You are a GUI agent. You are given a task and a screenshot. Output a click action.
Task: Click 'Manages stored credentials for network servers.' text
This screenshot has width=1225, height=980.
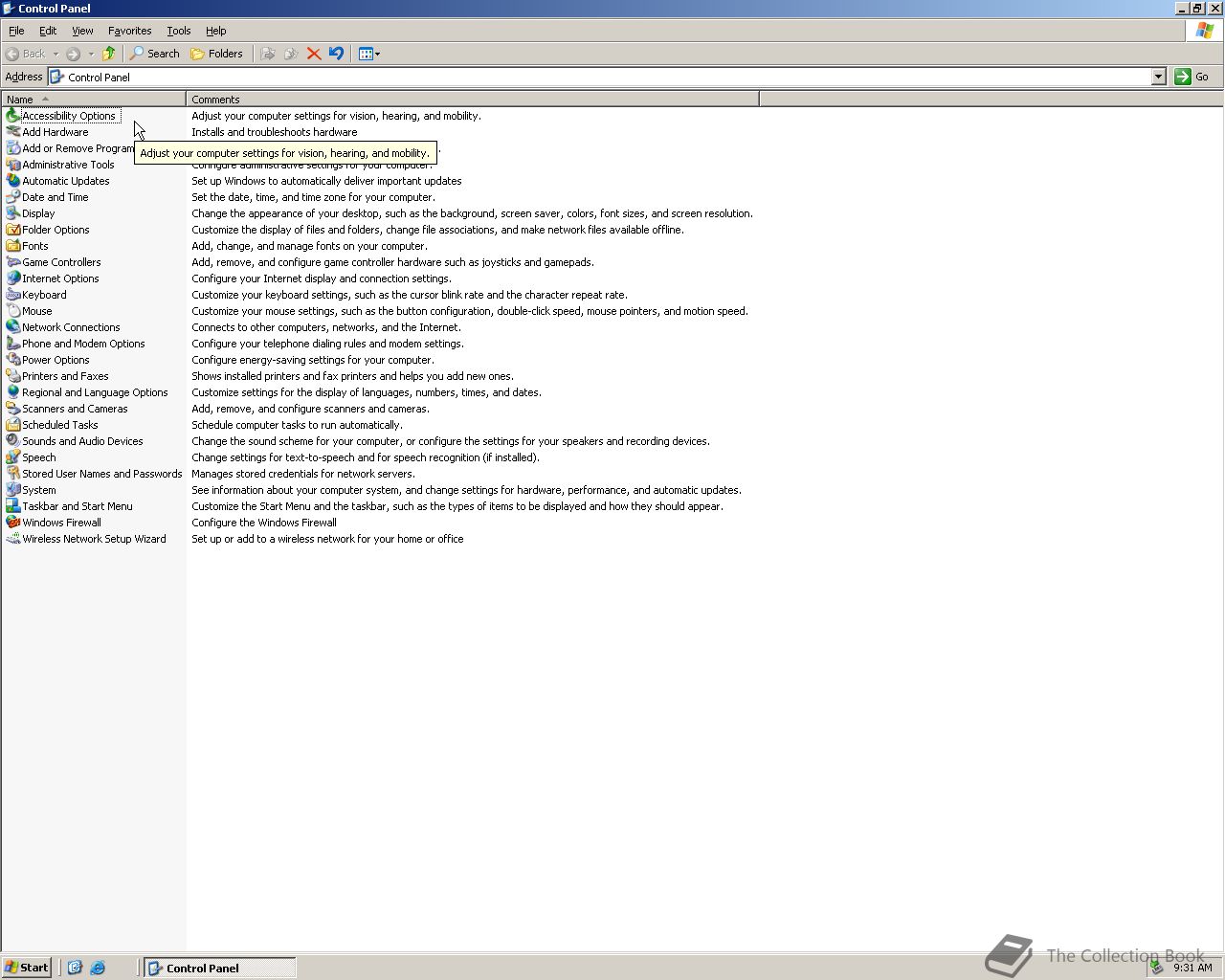303,474
